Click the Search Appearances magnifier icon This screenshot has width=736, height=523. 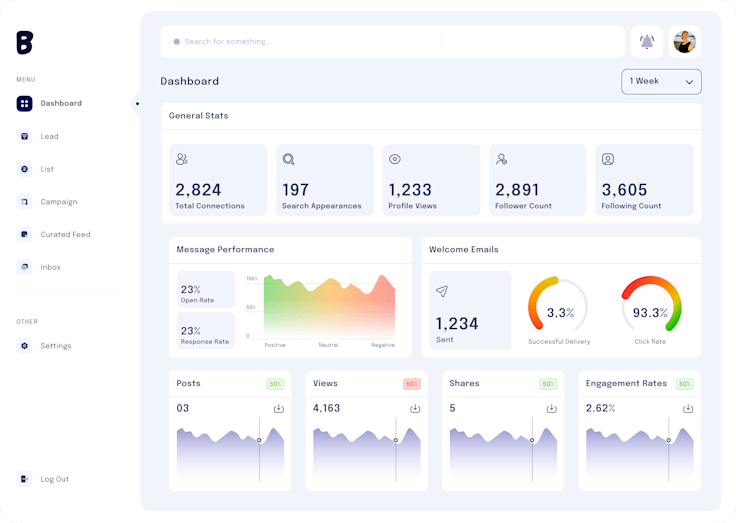tap(288, 159)
